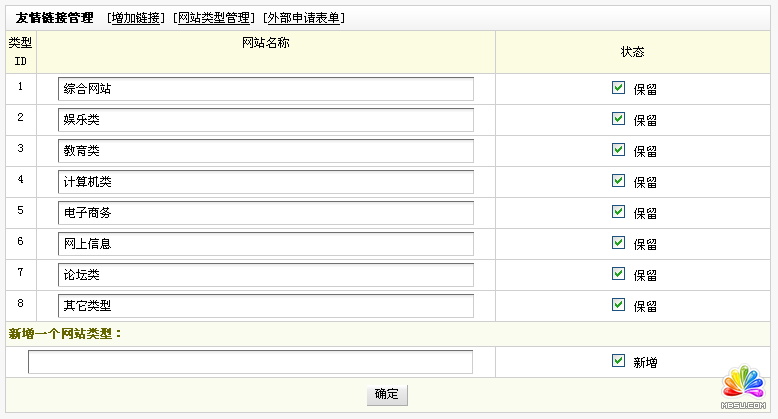Uncheck 保留 for 娱乐类 row
The width and height of the screenshot is (778, 419).
pyautogui.click(x=618, y=119)
